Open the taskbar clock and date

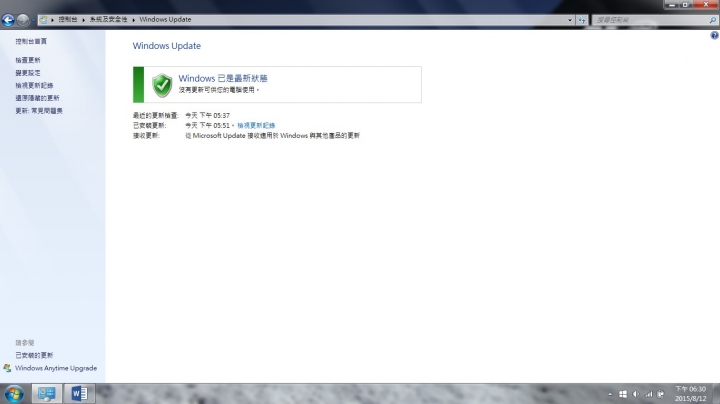click(690, 394)
